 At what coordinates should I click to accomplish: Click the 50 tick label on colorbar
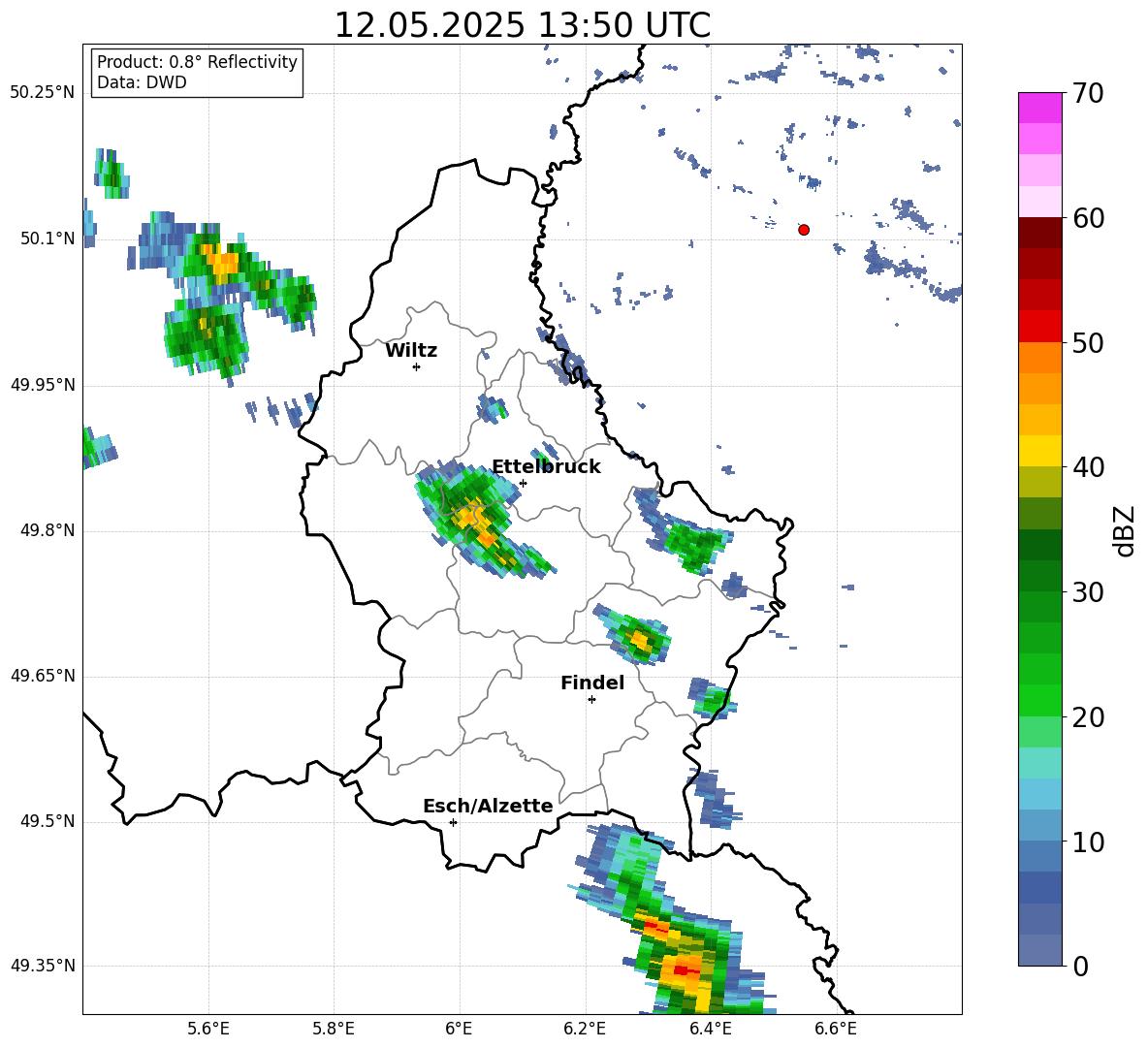click(1088, 343)
